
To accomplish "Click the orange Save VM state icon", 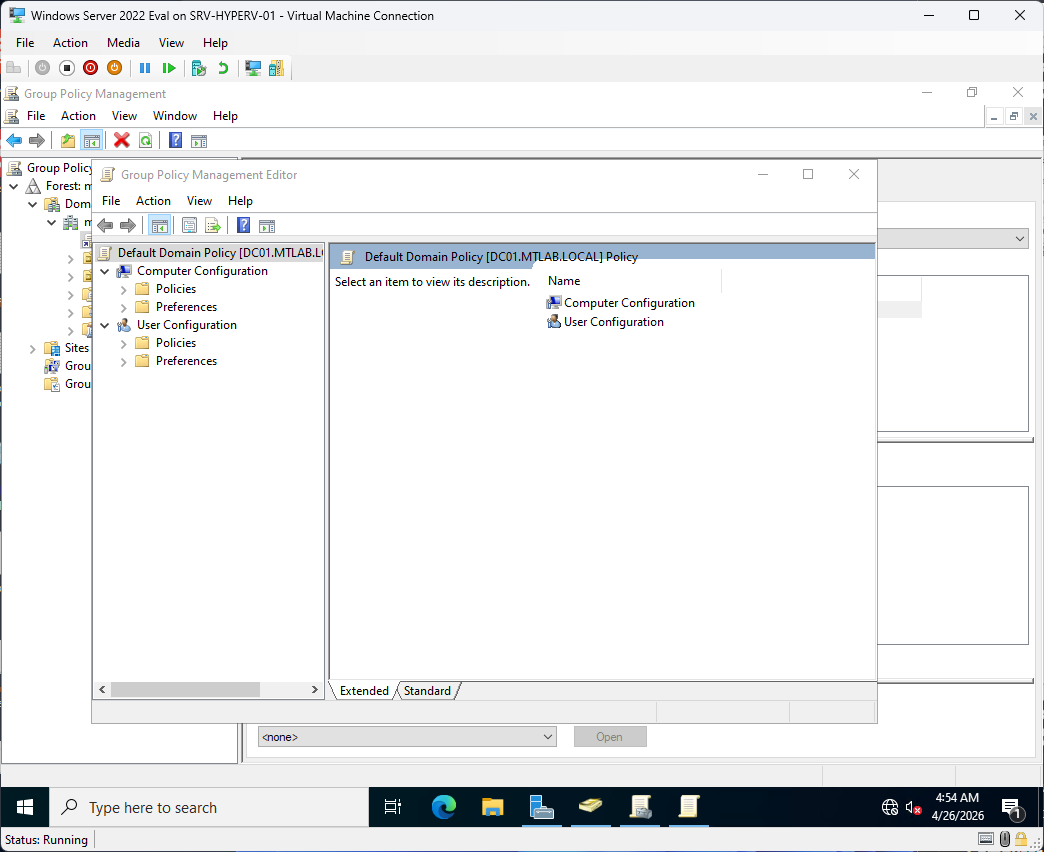I will click(x=115, y=68).
